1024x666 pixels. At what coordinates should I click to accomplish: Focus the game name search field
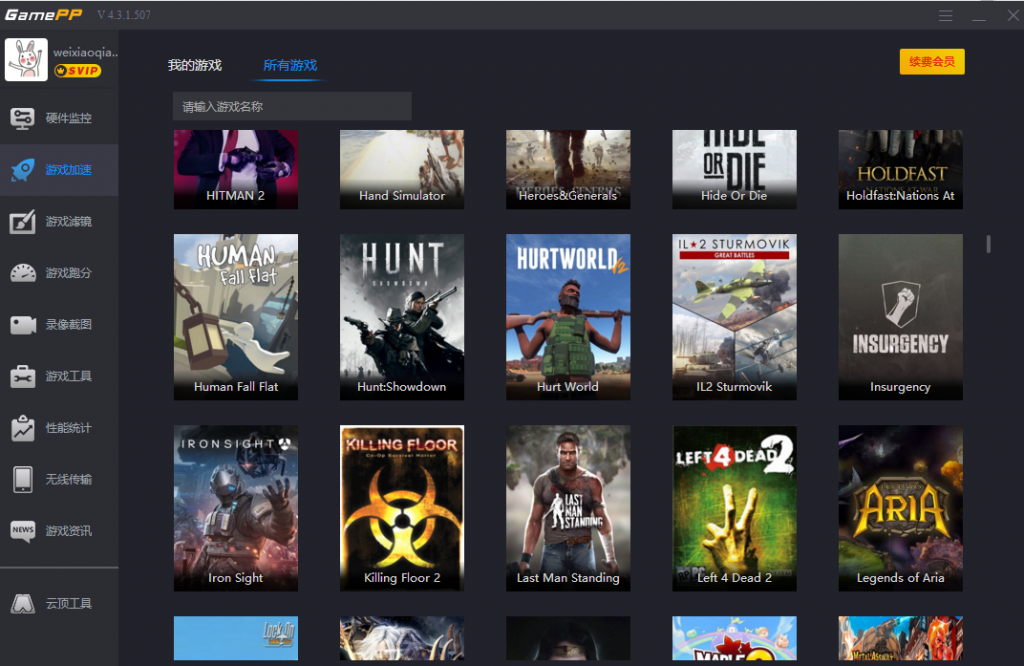pyautogui.click(x=292, y=106)
